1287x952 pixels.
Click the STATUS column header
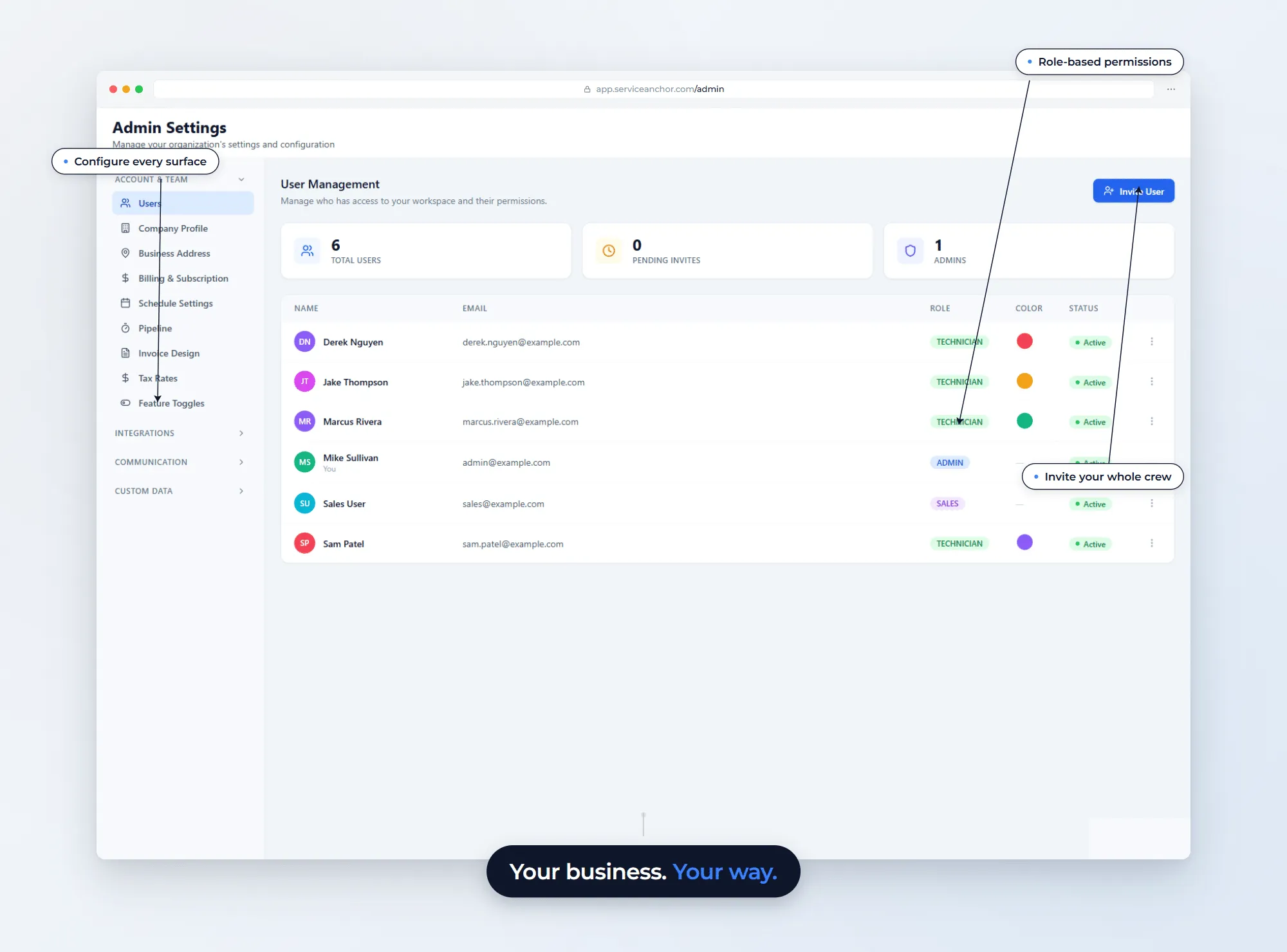pyautogui.click(x=1084, y=309)
